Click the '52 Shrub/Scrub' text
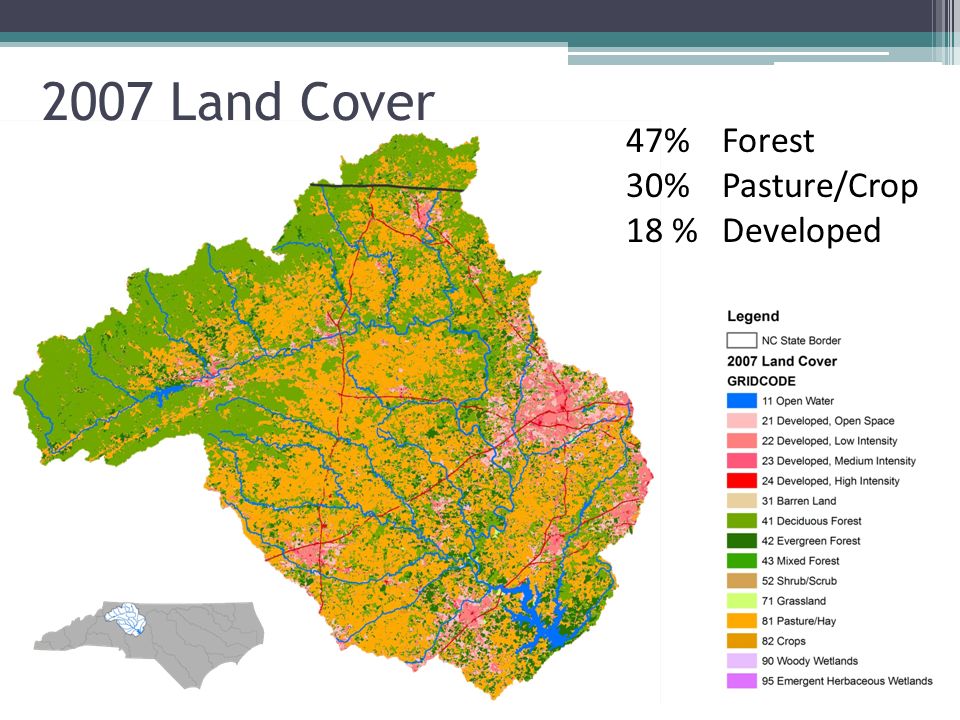 tap(800, 581)
